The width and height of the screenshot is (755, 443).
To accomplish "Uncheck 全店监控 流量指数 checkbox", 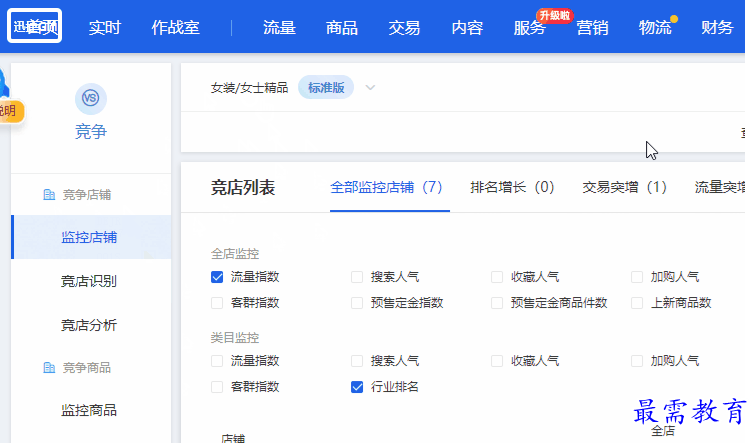I will [x=217, y=277].
